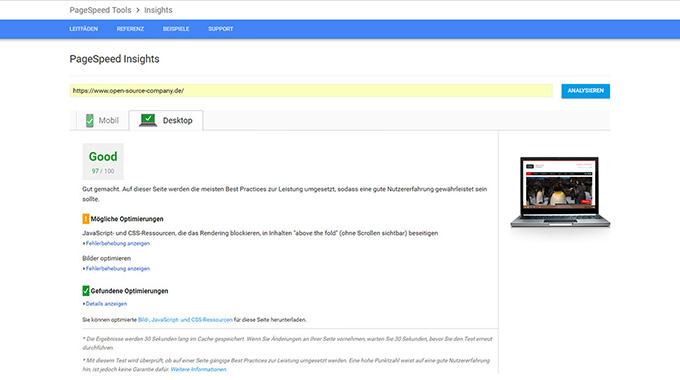Click the laptop checkmark icon
The image size is (680, 380).
click(x=148, y=120)
